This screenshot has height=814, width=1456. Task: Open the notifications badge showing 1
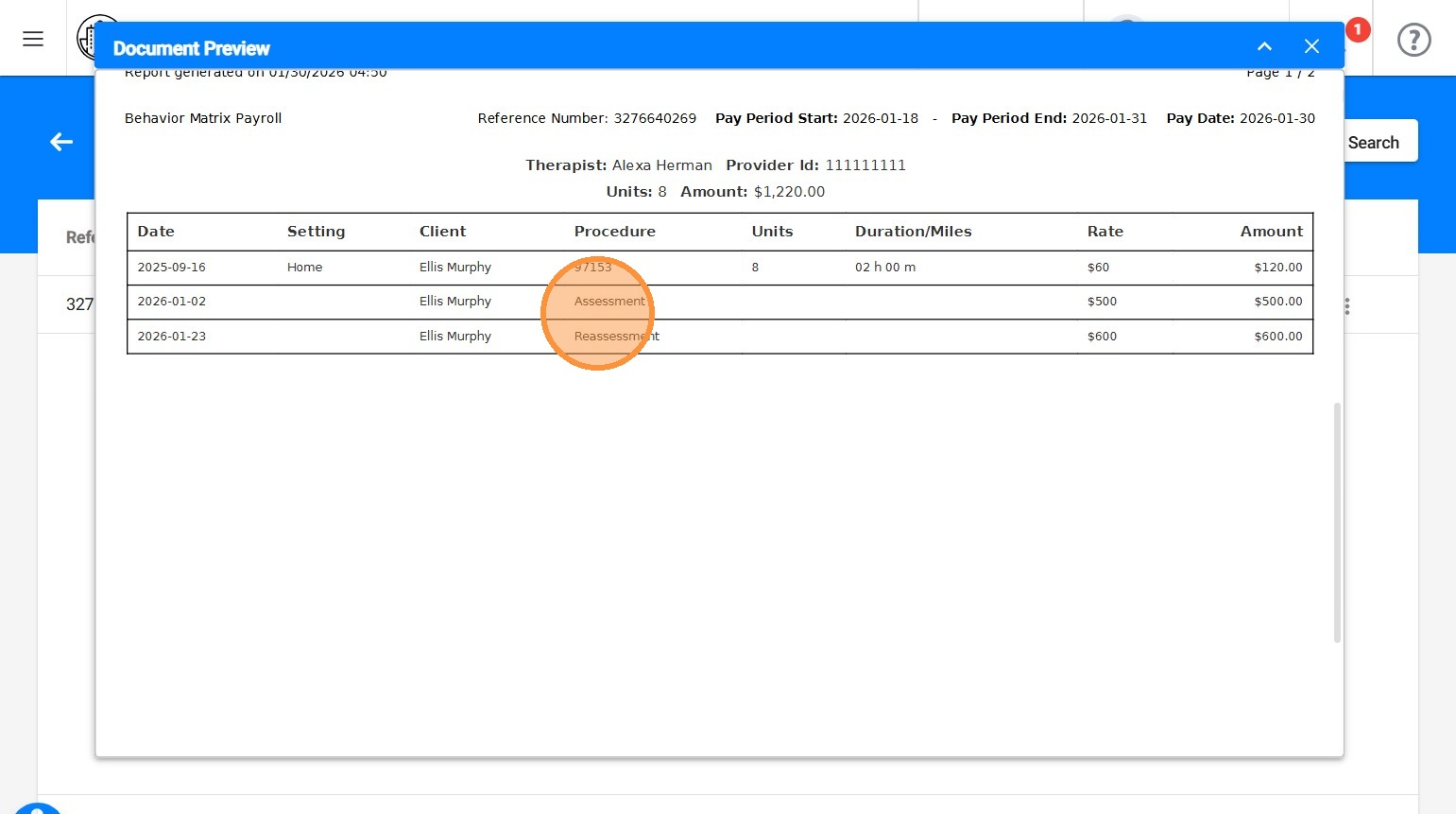[x=1358, y=30]
